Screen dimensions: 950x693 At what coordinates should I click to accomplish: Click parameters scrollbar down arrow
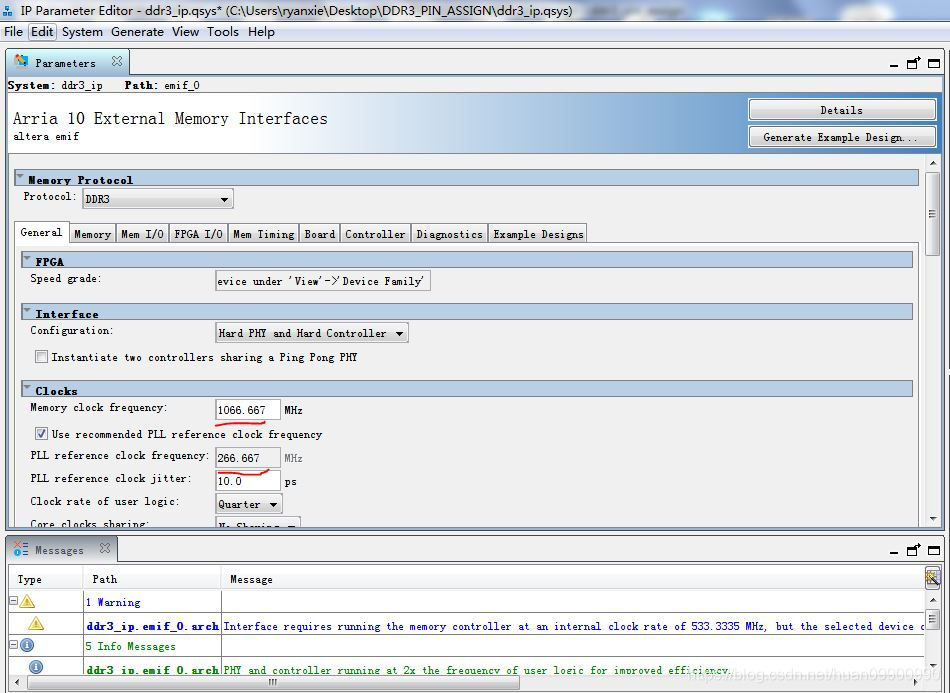coord(932,519)
